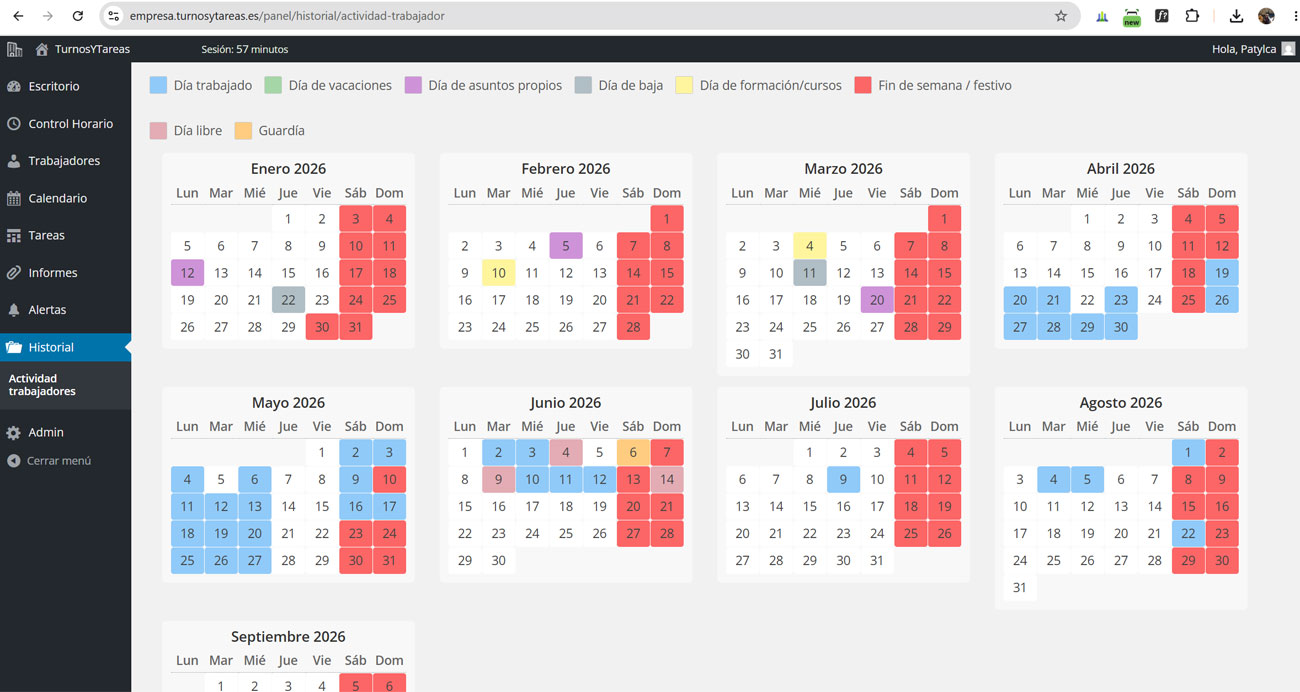The image size is (1300, 692).
Task: Select blue day 1 in Agosto 2026
Action: [1188, 453]
